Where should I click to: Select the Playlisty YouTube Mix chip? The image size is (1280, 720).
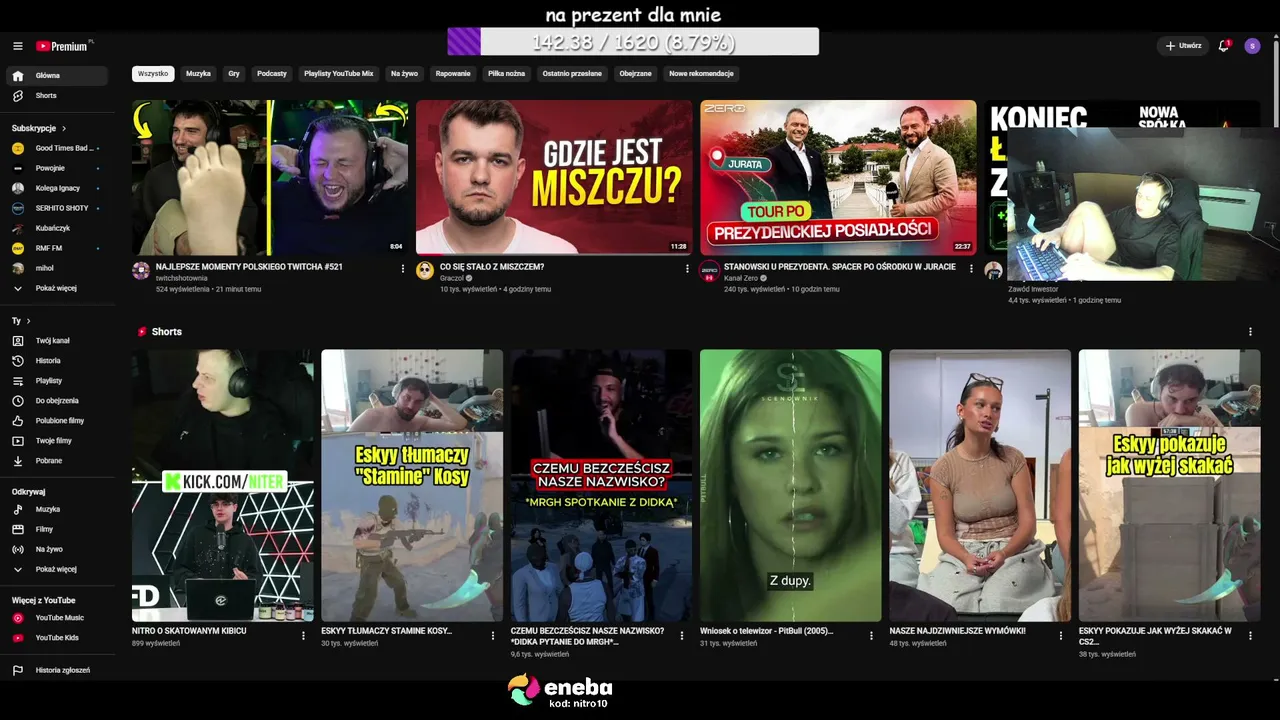click(x=339, y=74)
